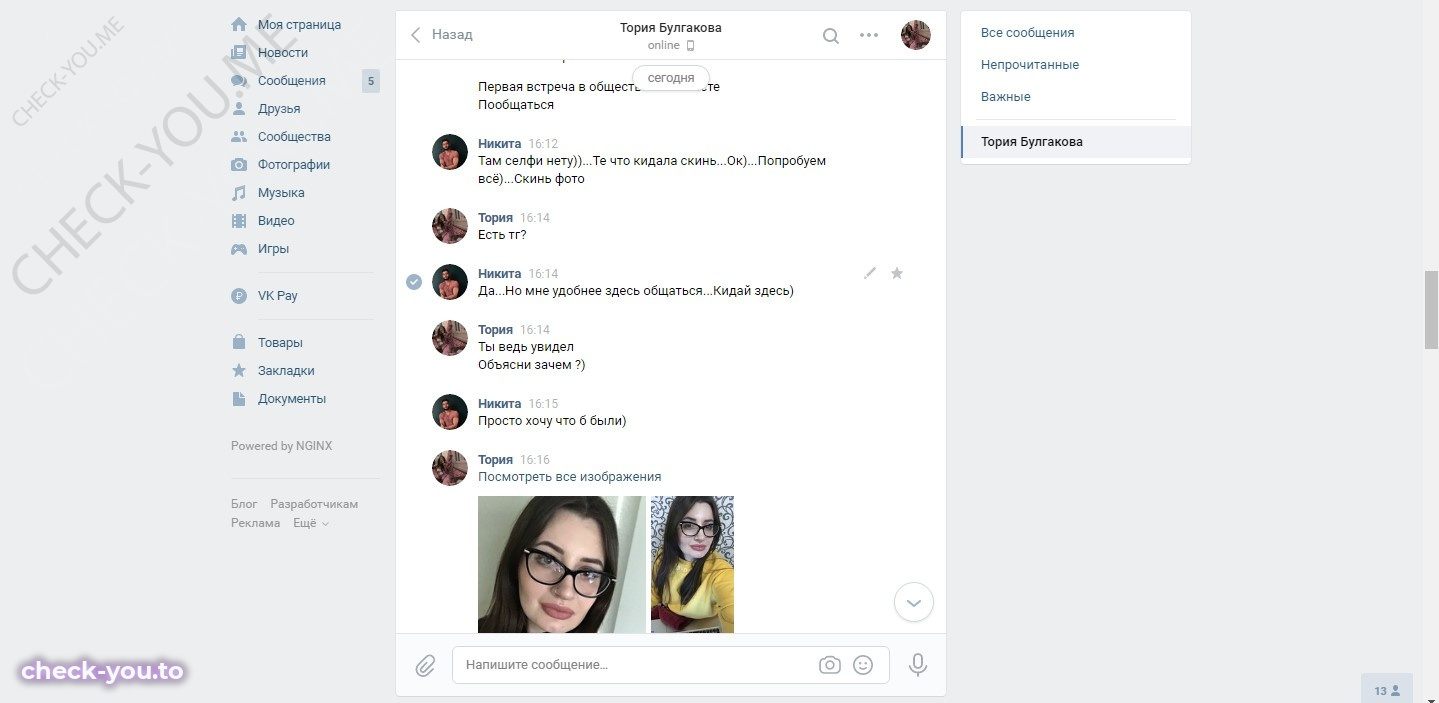1439x703 pixels.
Task: Open friends online counter 13 at bottom
Action: tap(1386, 690)
